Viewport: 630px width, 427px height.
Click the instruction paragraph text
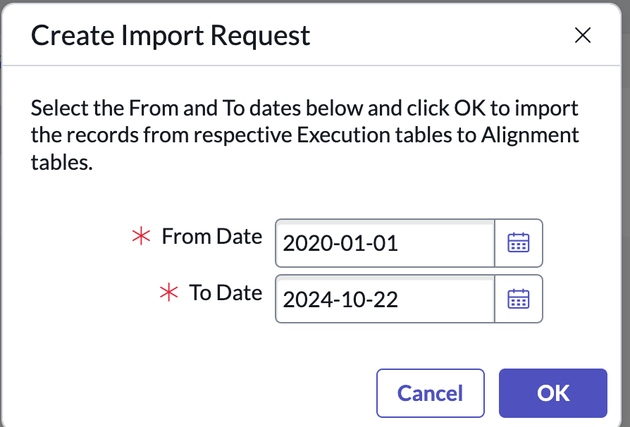305,135
